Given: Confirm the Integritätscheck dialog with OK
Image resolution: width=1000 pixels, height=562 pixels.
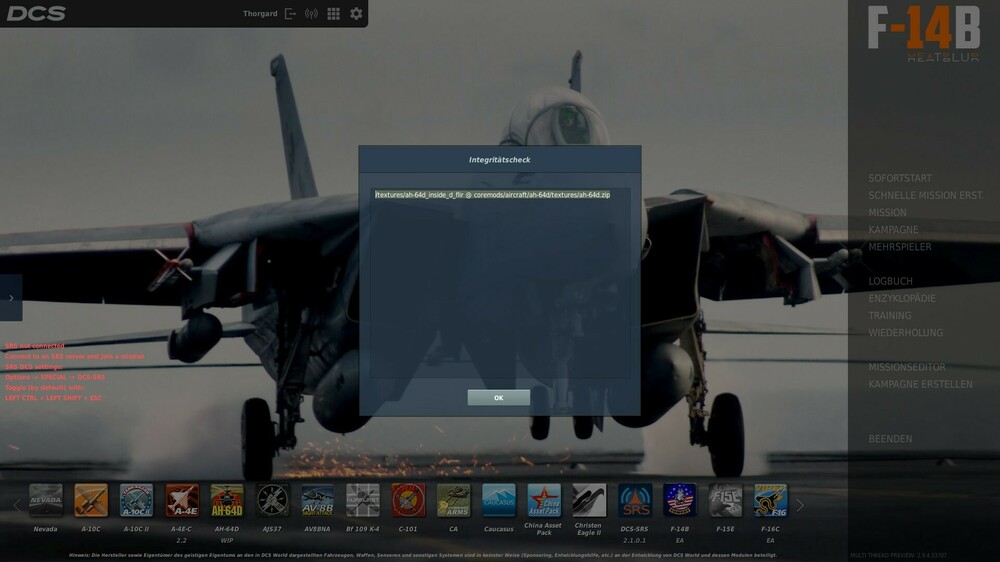Looking at the screenshot, I should [x=499, y=397].
